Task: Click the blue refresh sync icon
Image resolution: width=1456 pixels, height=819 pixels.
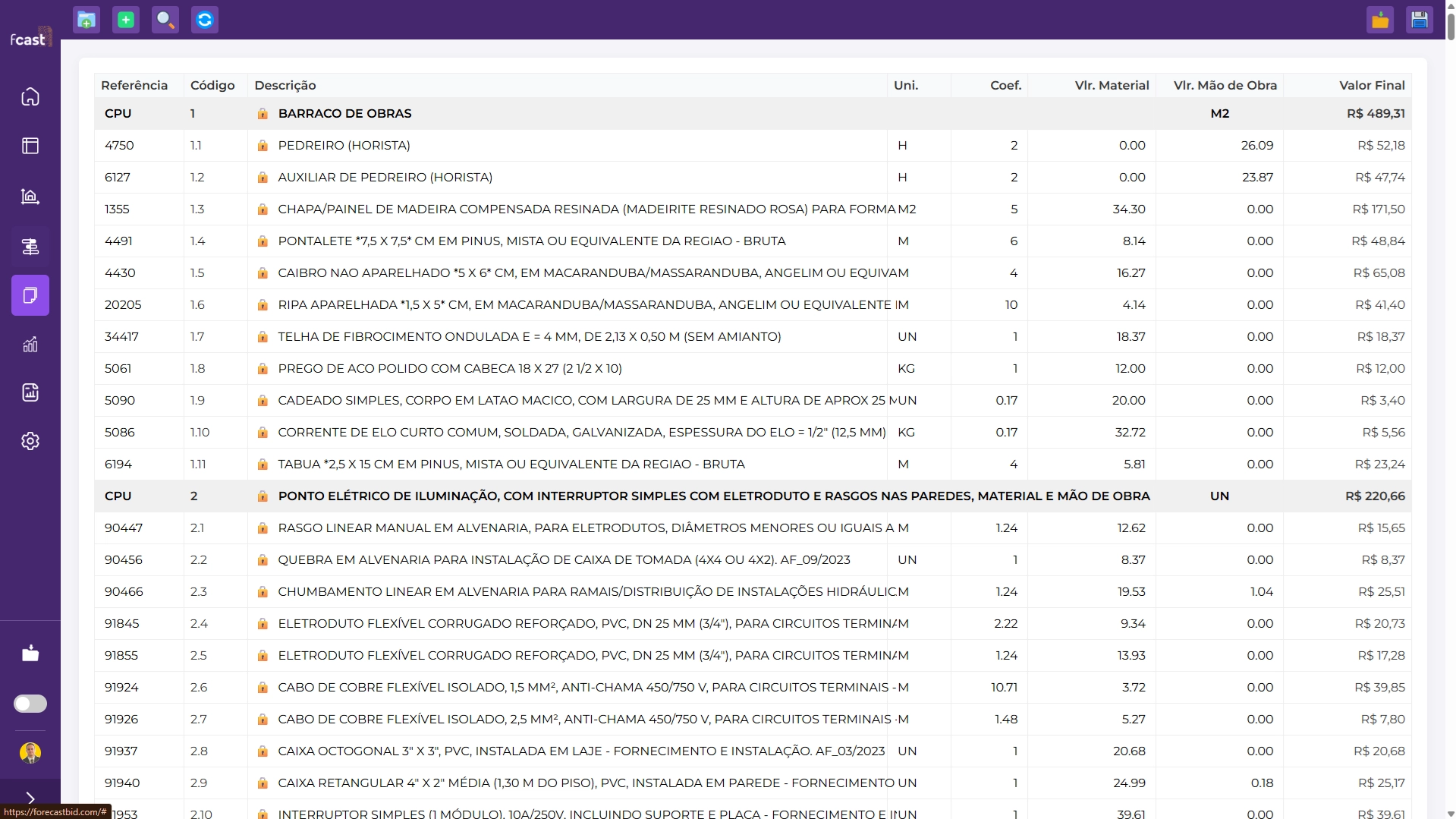Action: [205, 20]
